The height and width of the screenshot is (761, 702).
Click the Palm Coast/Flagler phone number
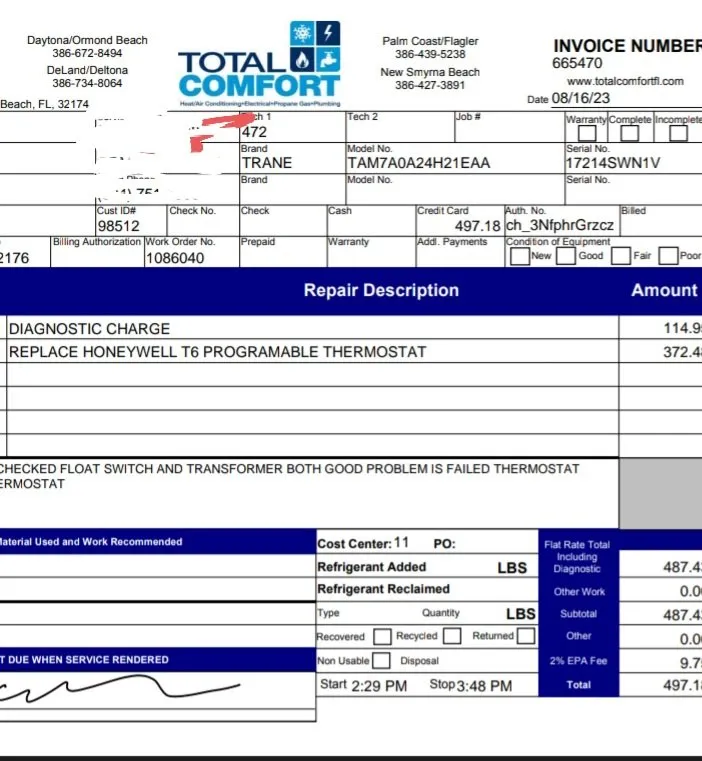click(x=430, y=55)
